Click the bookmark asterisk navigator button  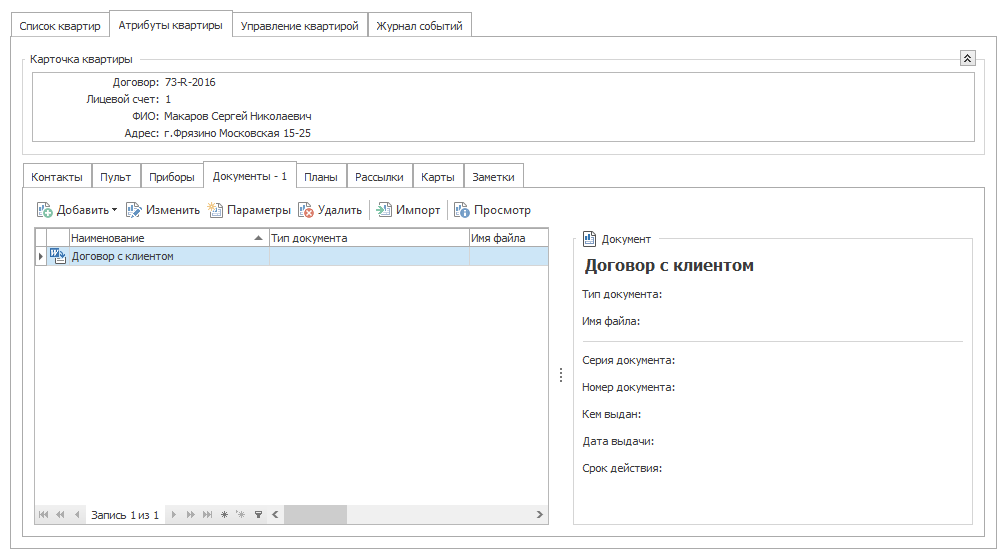[x=224, y=515]
